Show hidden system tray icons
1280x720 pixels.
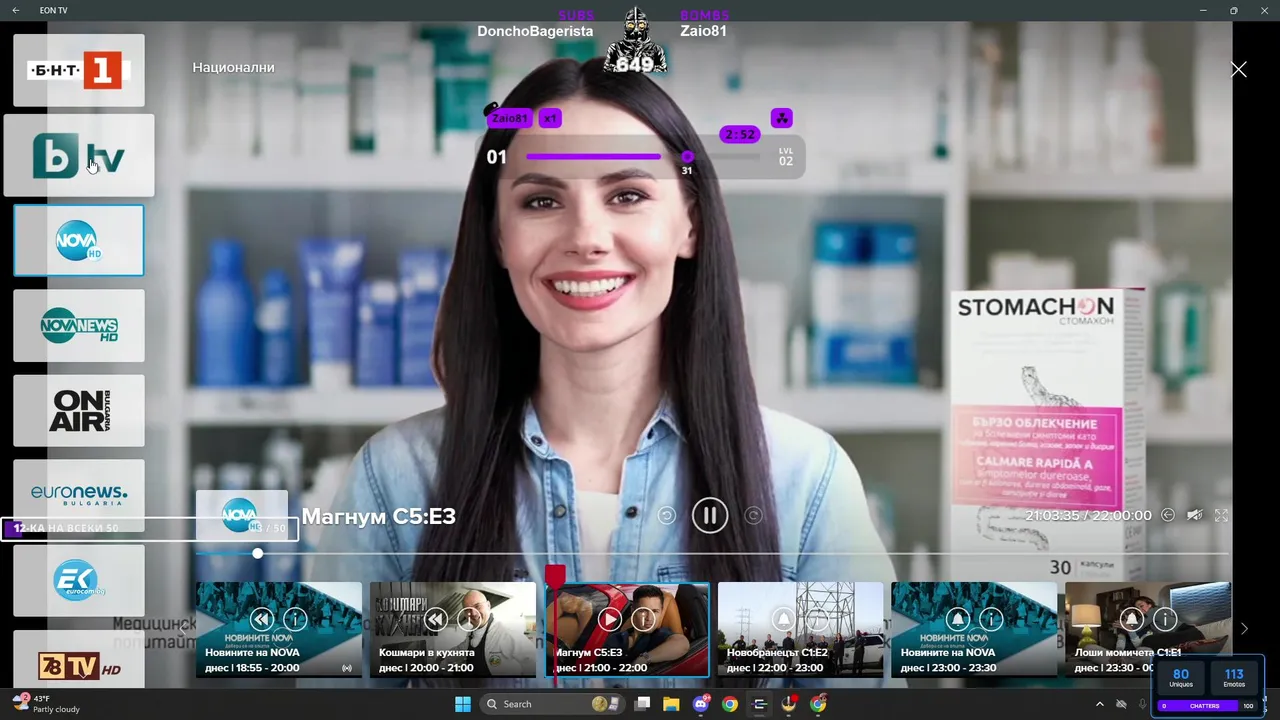[x=1100, y=705]
